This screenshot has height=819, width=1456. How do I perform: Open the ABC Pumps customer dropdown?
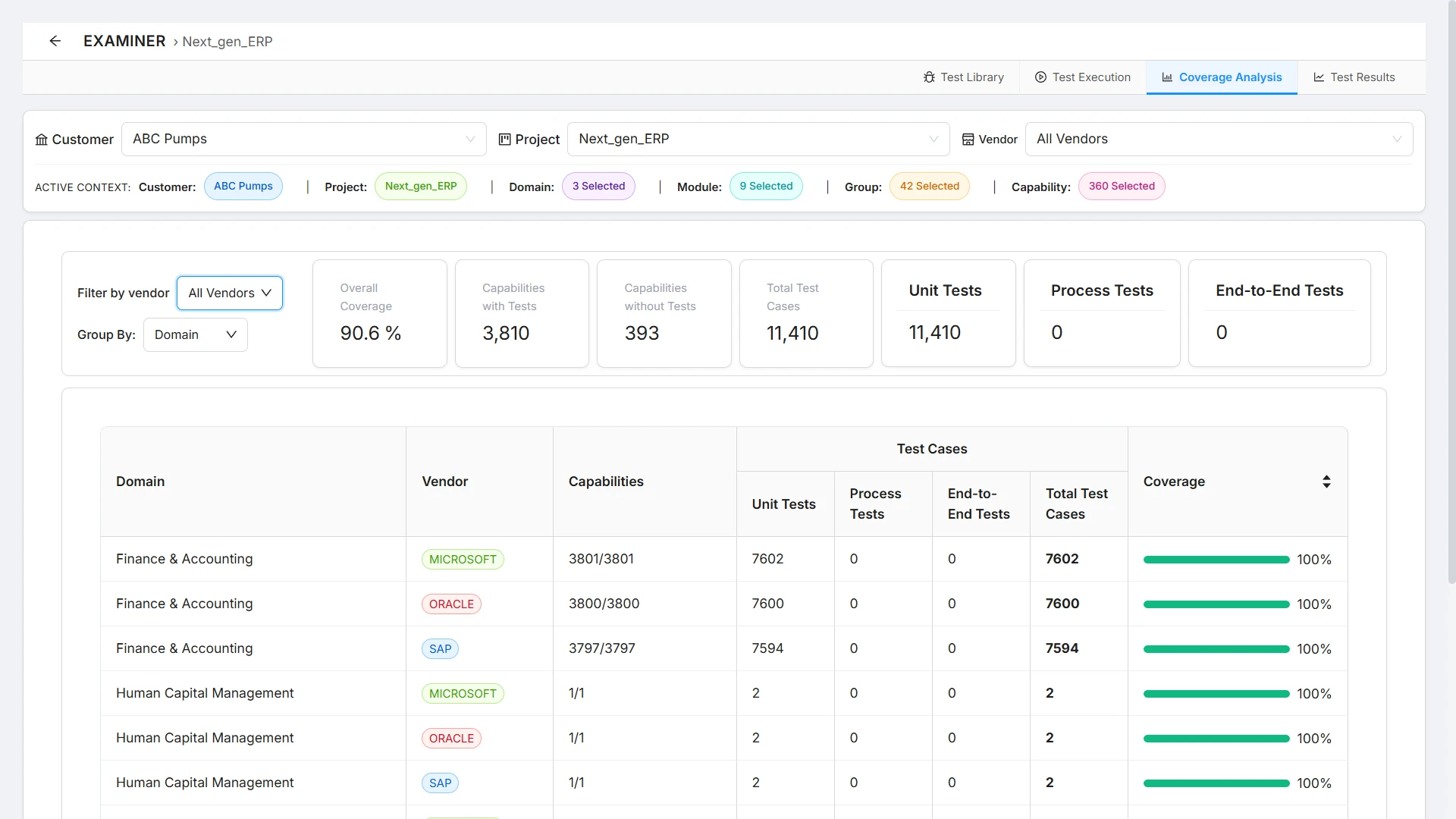click(x=303, y=140)
